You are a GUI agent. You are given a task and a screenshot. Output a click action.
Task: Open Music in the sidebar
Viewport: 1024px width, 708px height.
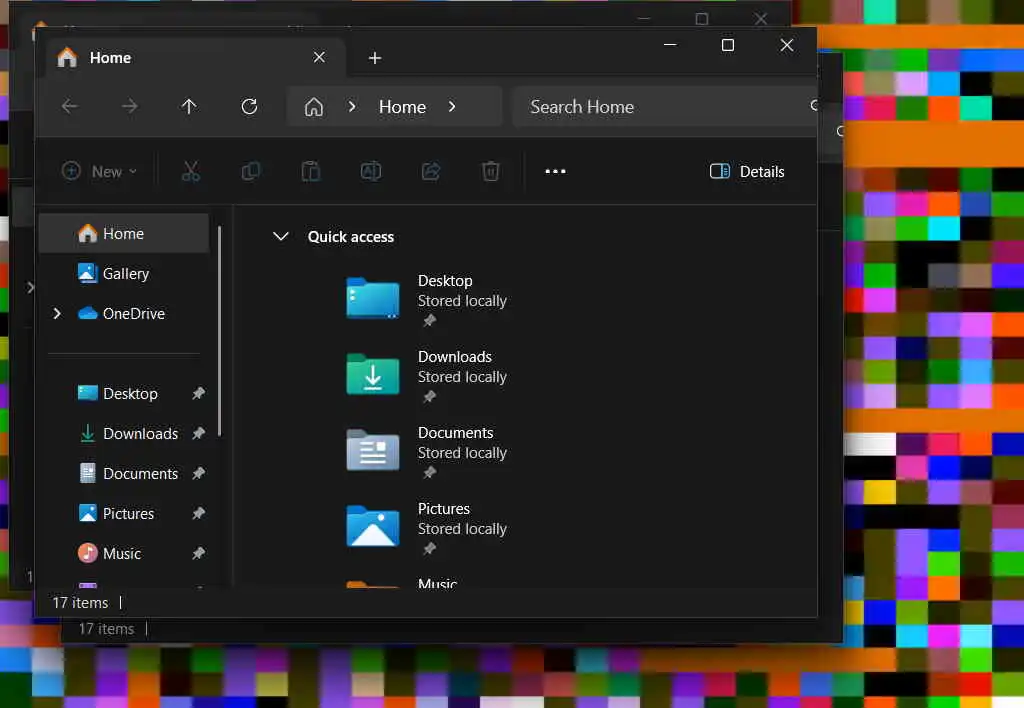click(x=122, y=553)
